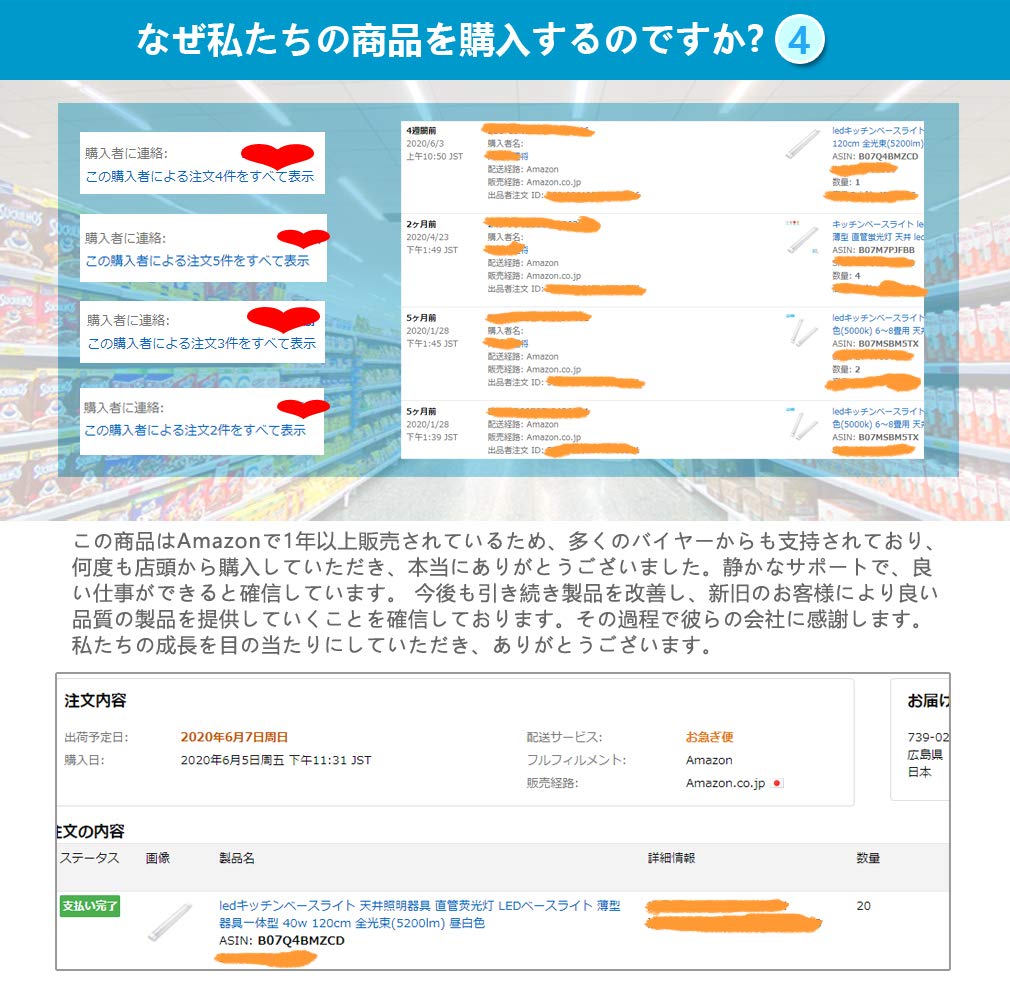Click the 2020年6月7日周日 ship date
The width and height of the screenshot is (1010, 992).
234,737
